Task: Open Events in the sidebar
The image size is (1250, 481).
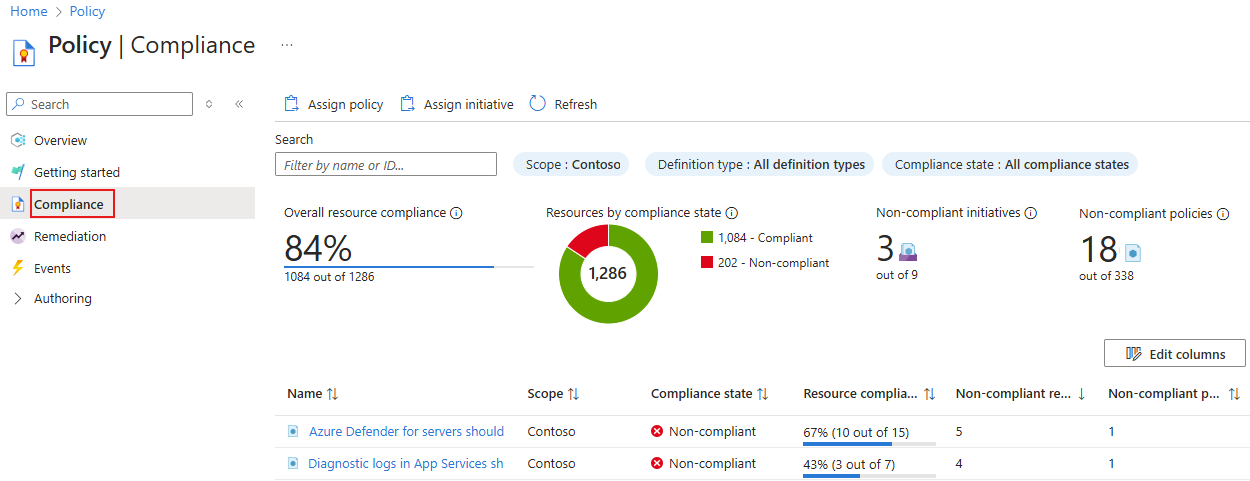Action: [52, 268]
